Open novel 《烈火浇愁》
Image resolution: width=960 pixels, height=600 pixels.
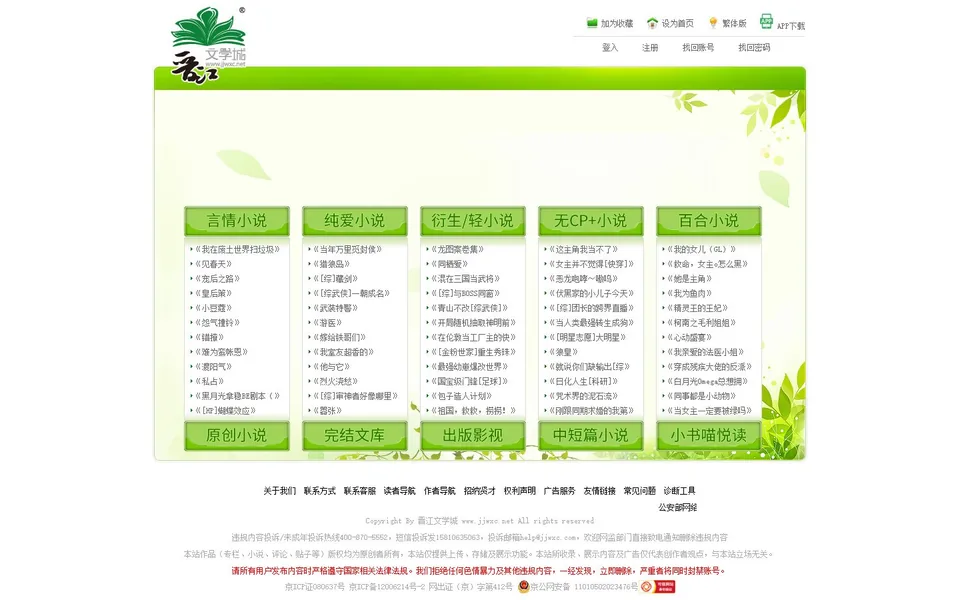click(336, 381)
